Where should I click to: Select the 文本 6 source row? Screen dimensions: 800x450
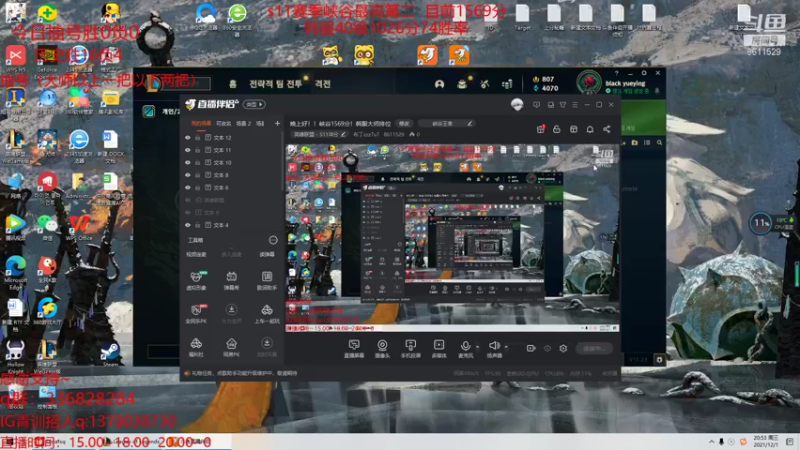pos(232,187)
